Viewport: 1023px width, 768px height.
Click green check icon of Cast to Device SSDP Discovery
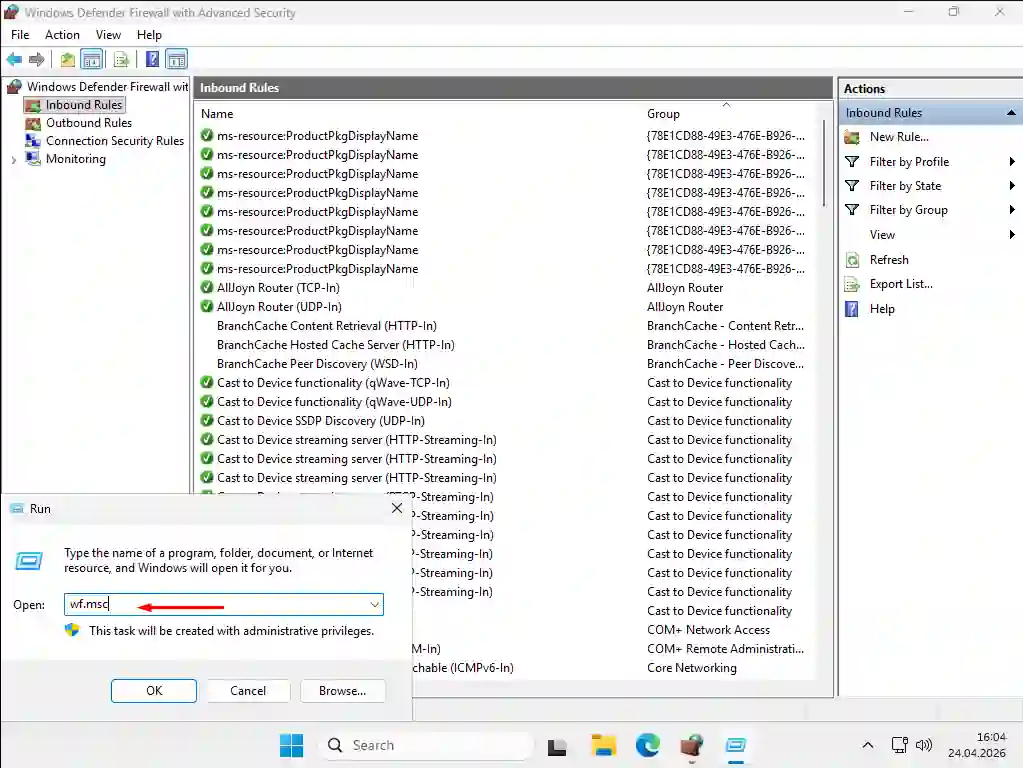click(207, 420)
